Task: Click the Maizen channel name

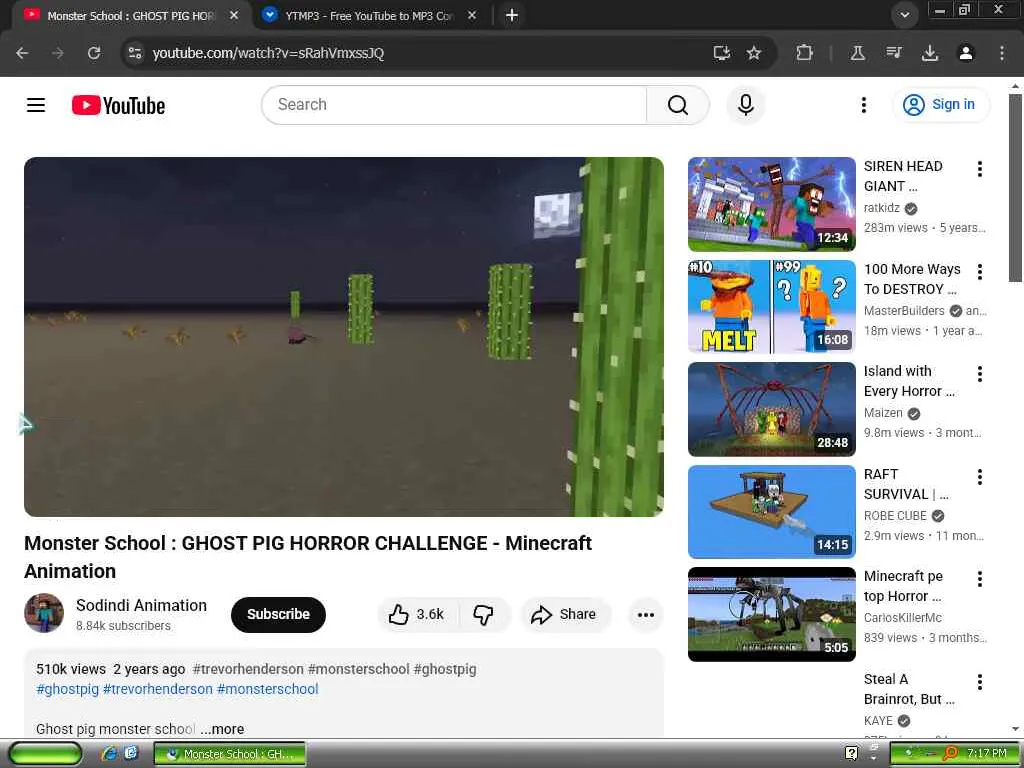Action: 883,413
